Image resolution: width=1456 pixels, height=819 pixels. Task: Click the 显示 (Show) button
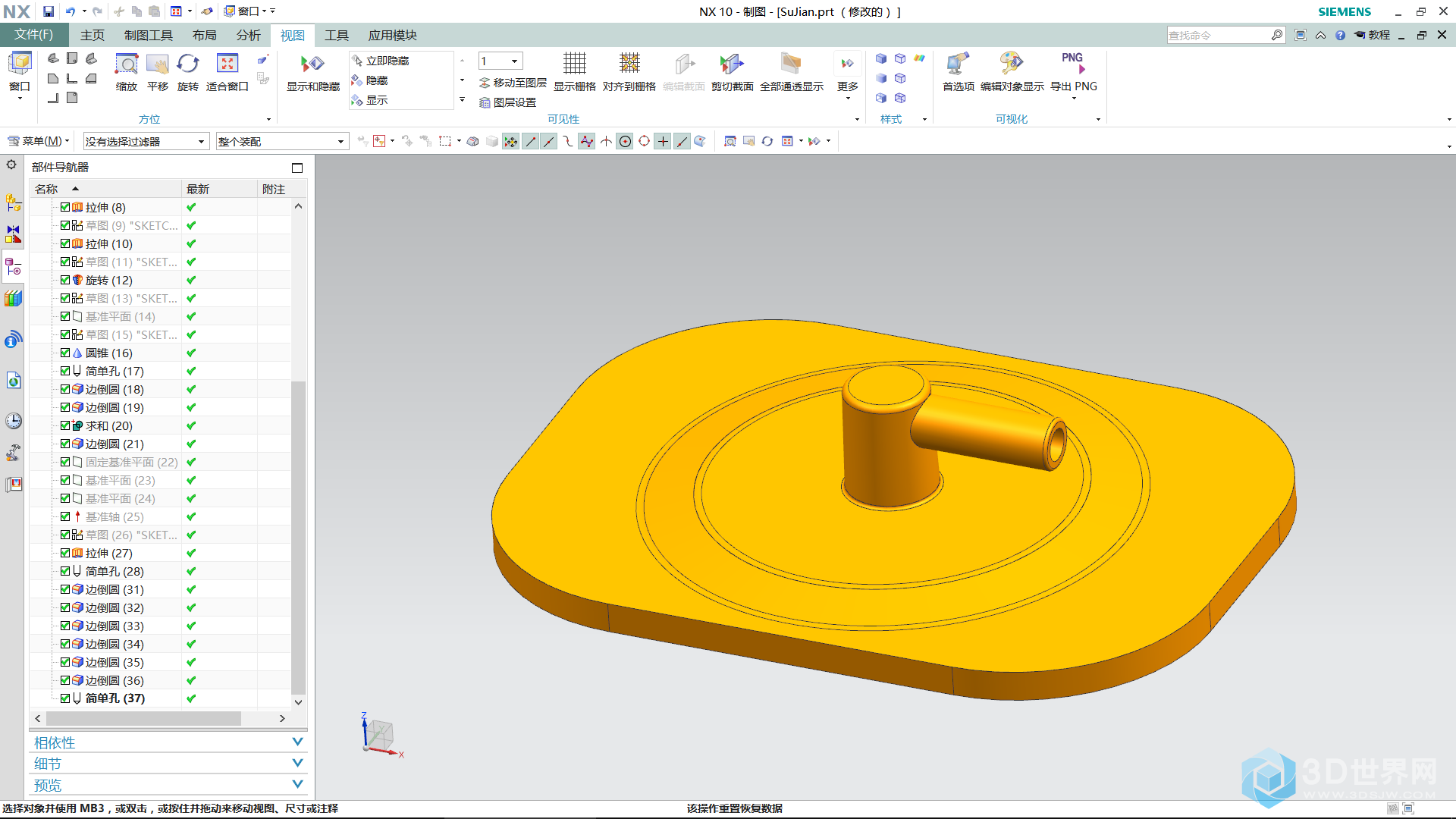[369, 100]
